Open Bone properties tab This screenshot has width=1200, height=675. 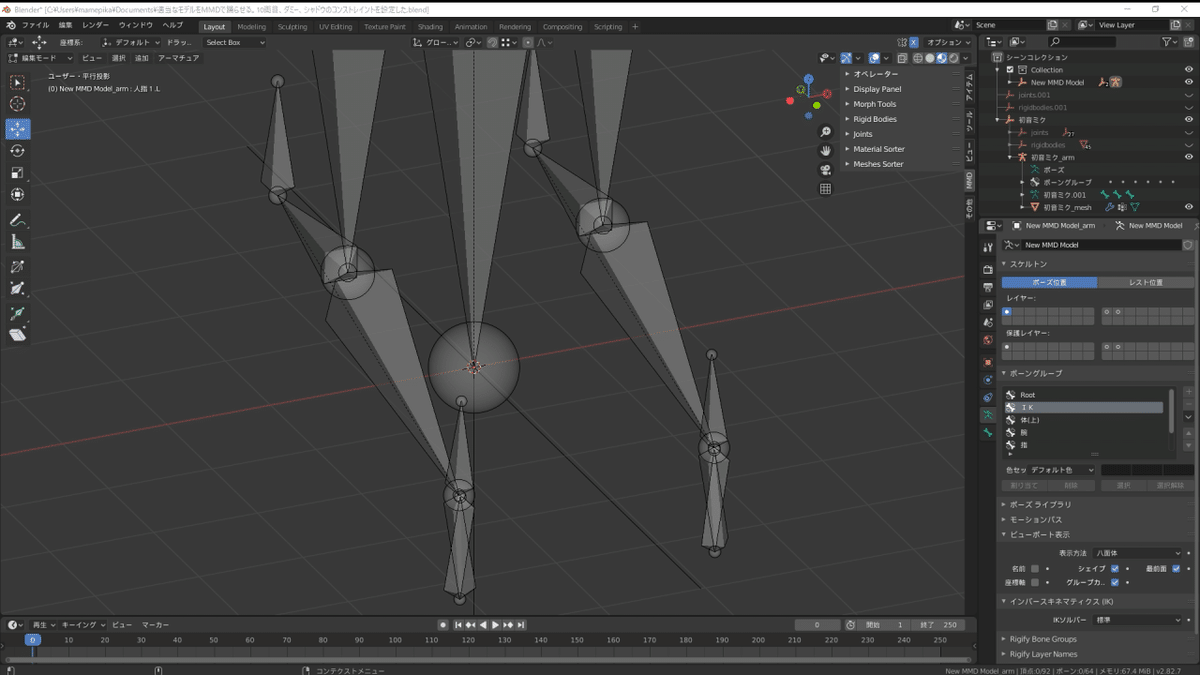click(988, 433)
